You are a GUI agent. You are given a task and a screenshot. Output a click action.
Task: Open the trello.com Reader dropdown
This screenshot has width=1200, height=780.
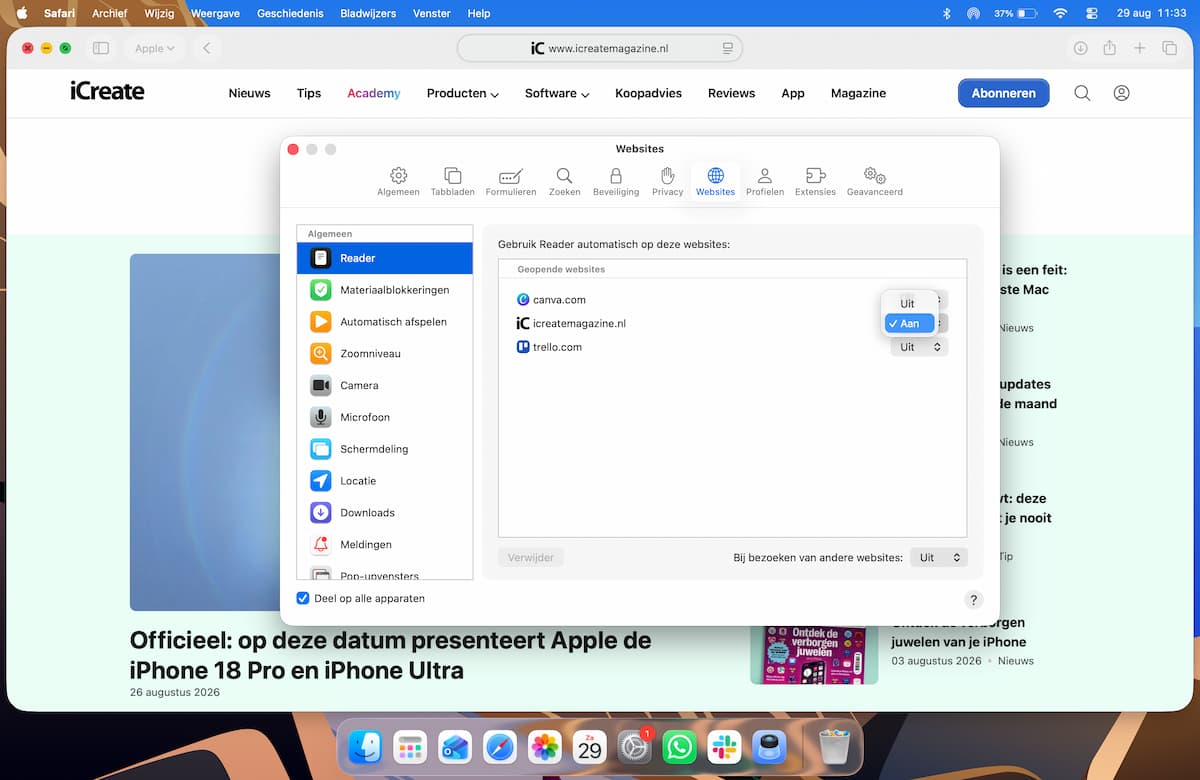click(919, 347)
